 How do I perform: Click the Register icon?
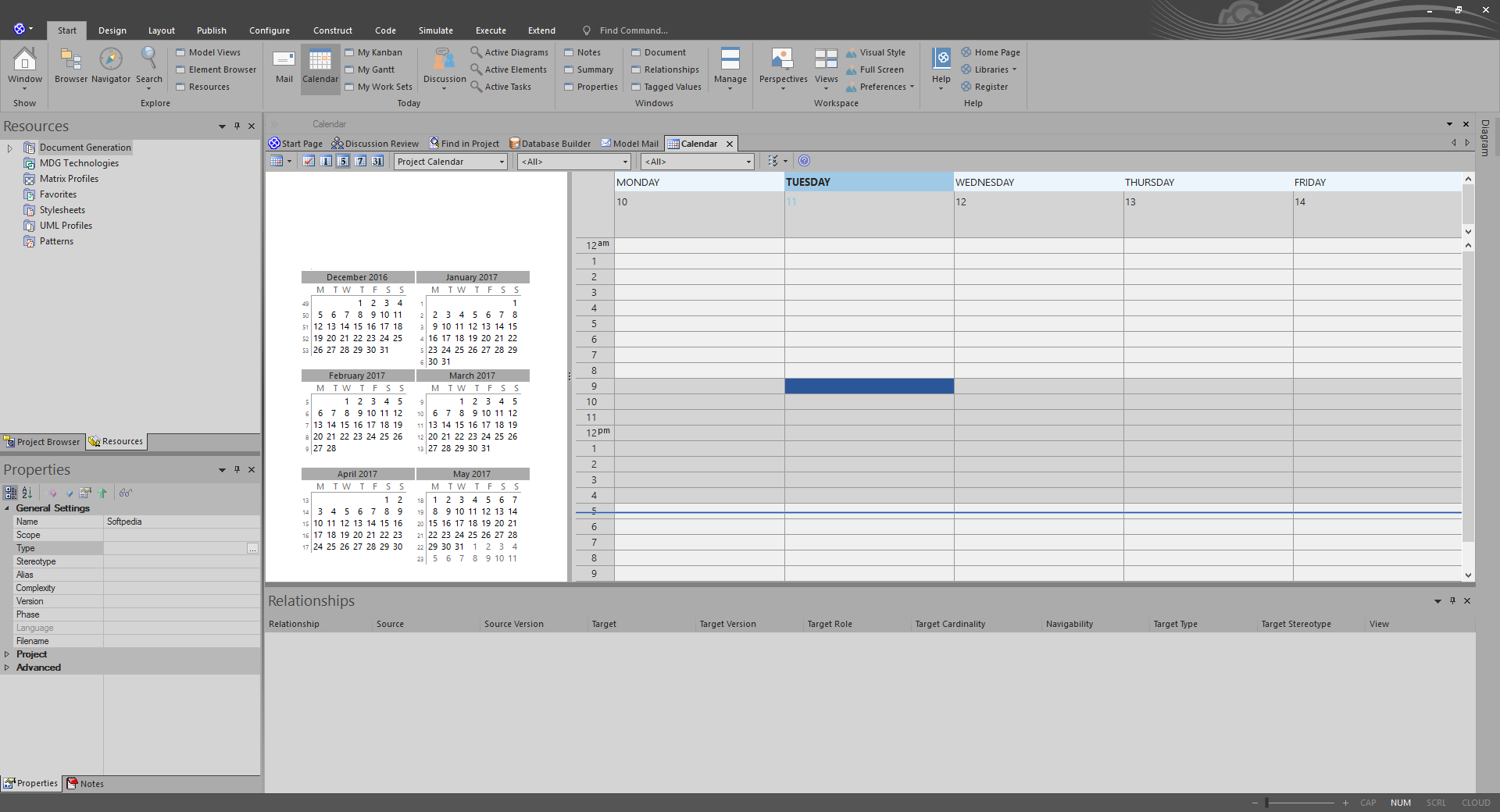[966, 87]
